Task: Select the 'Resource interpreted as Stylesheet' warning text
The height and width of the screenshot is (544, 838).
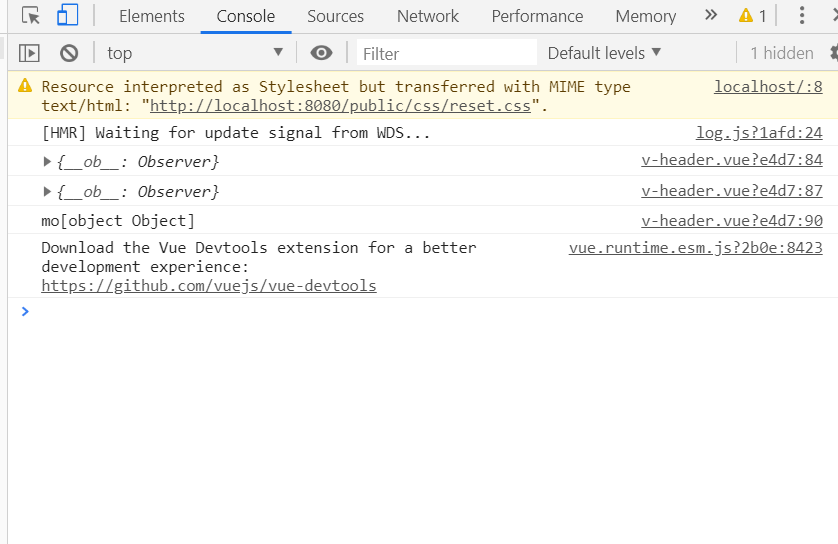Action: click(336, 96)
